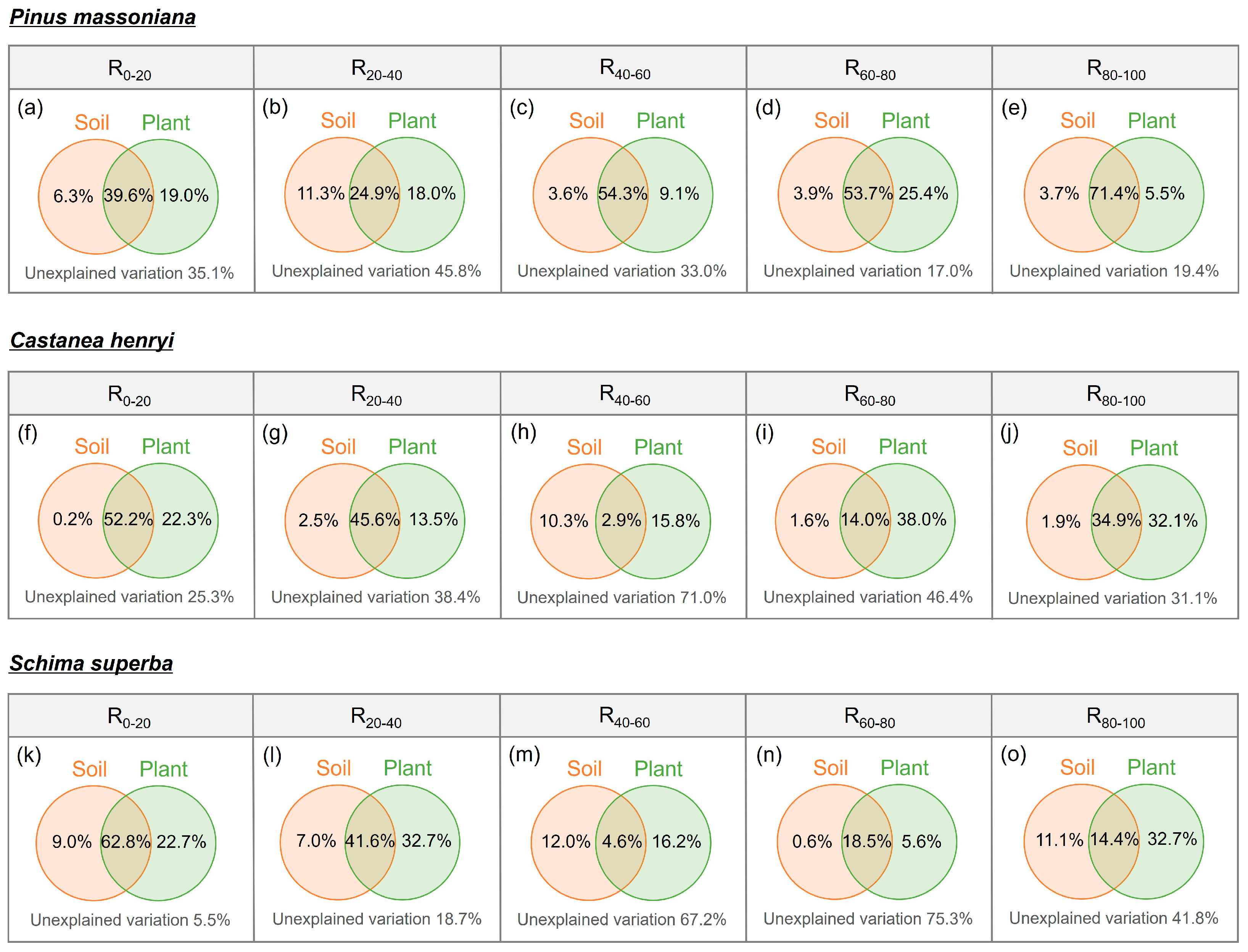Click the 71.4% overlap in panel (e)
Image resolution: width=1248 pixels, height=952 pixels.
click(1113, 194)
